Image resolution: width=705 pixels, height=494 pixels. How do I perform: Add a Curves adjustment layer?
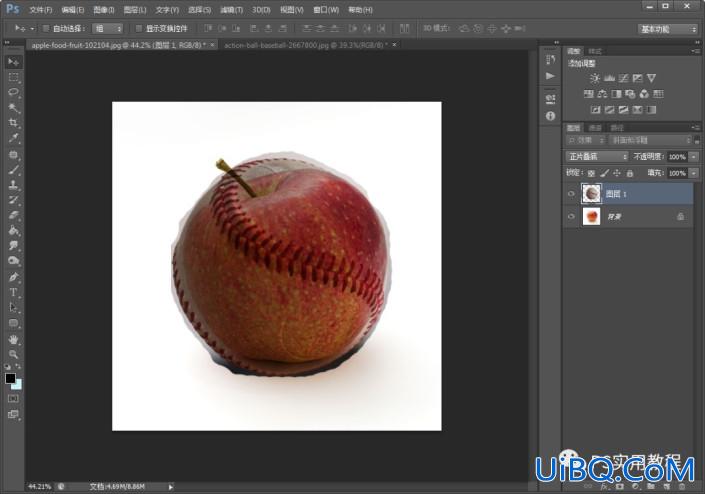point(623,79)
